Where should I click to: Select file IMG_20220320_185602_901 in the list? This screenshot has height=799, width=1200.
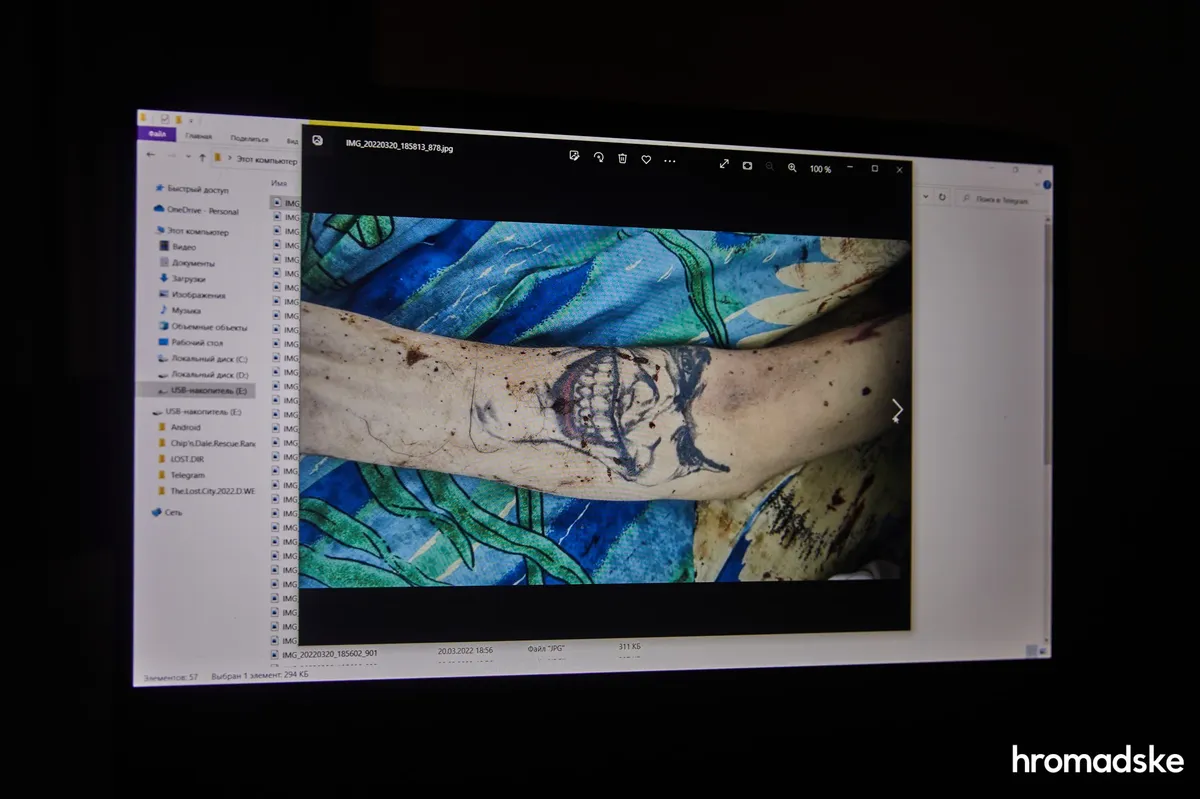tap(329, 654)
